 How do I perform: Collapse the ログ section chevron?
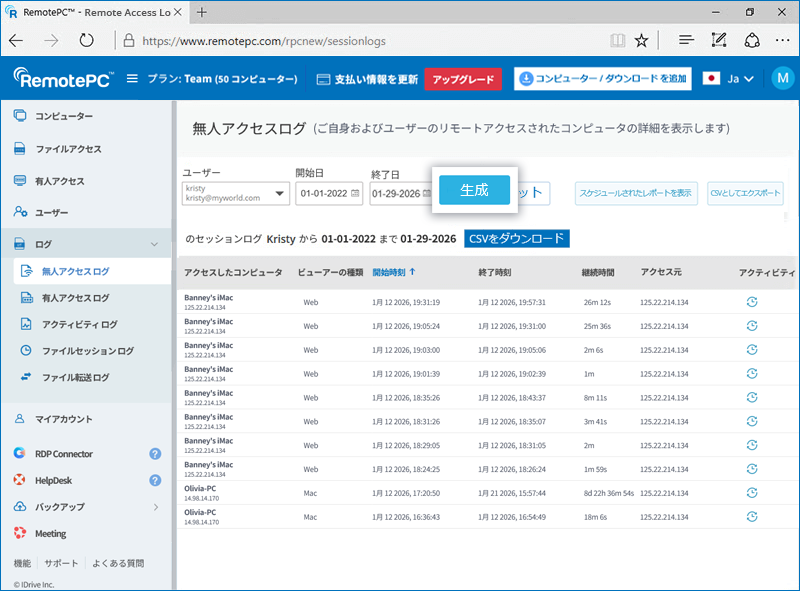tap(156, 242)
